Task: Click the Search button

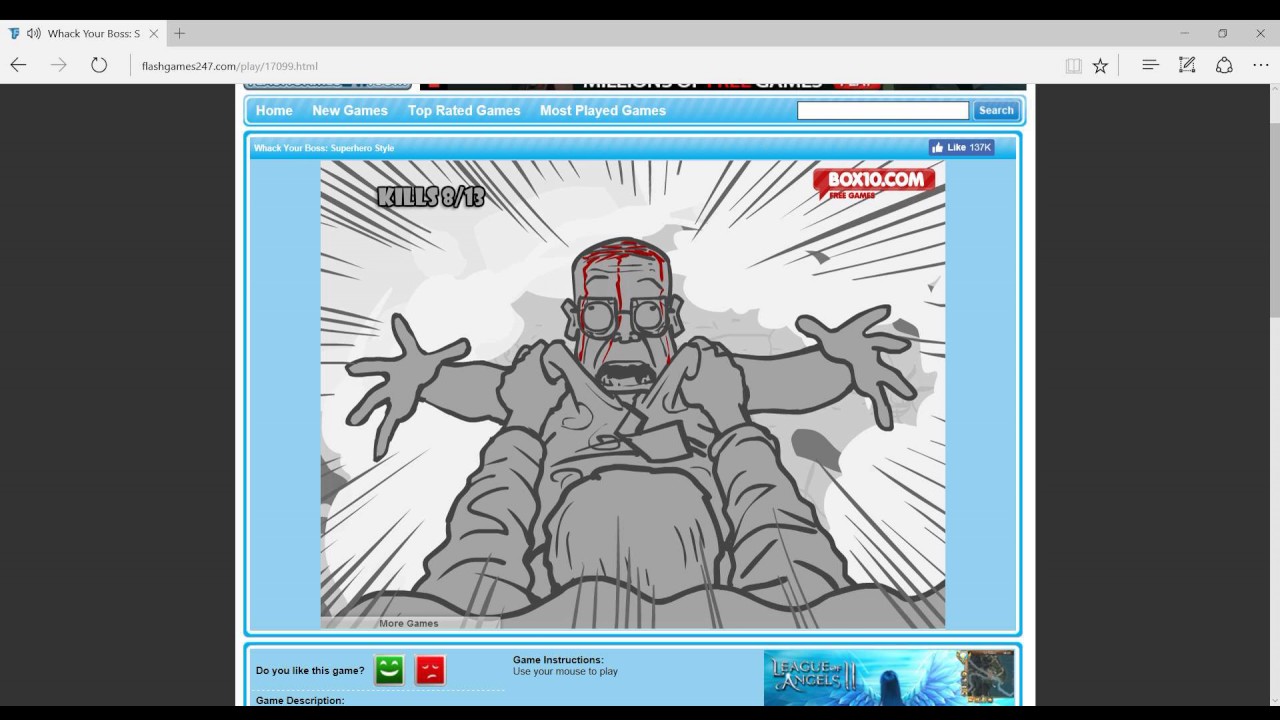Action: click(996, 111)
